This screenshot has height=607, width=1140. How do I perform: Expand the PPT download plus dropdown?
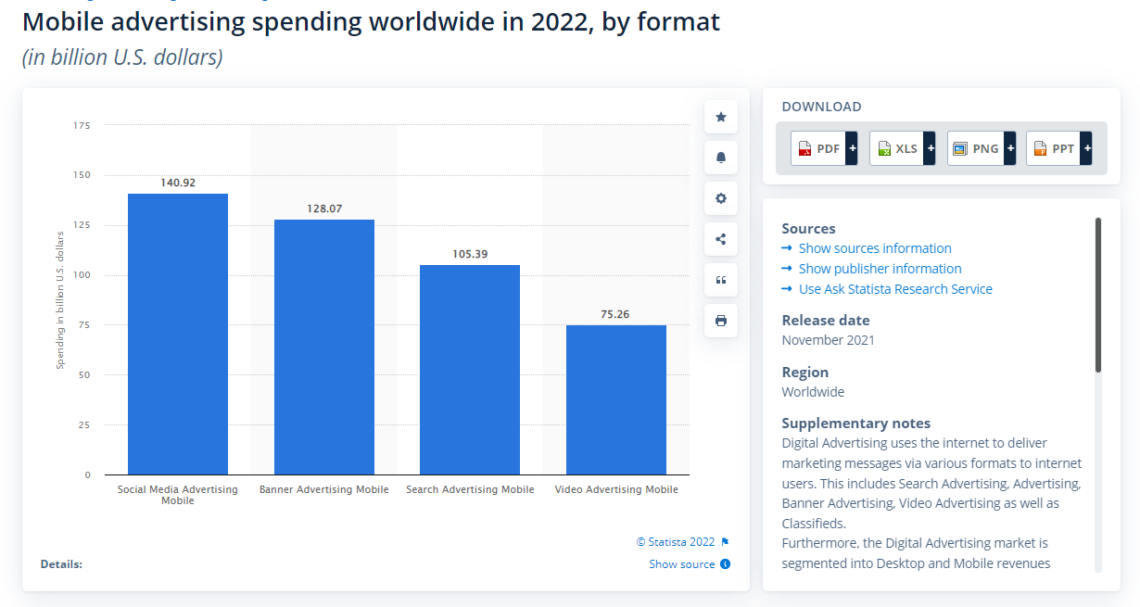(x=1087, y=147)
